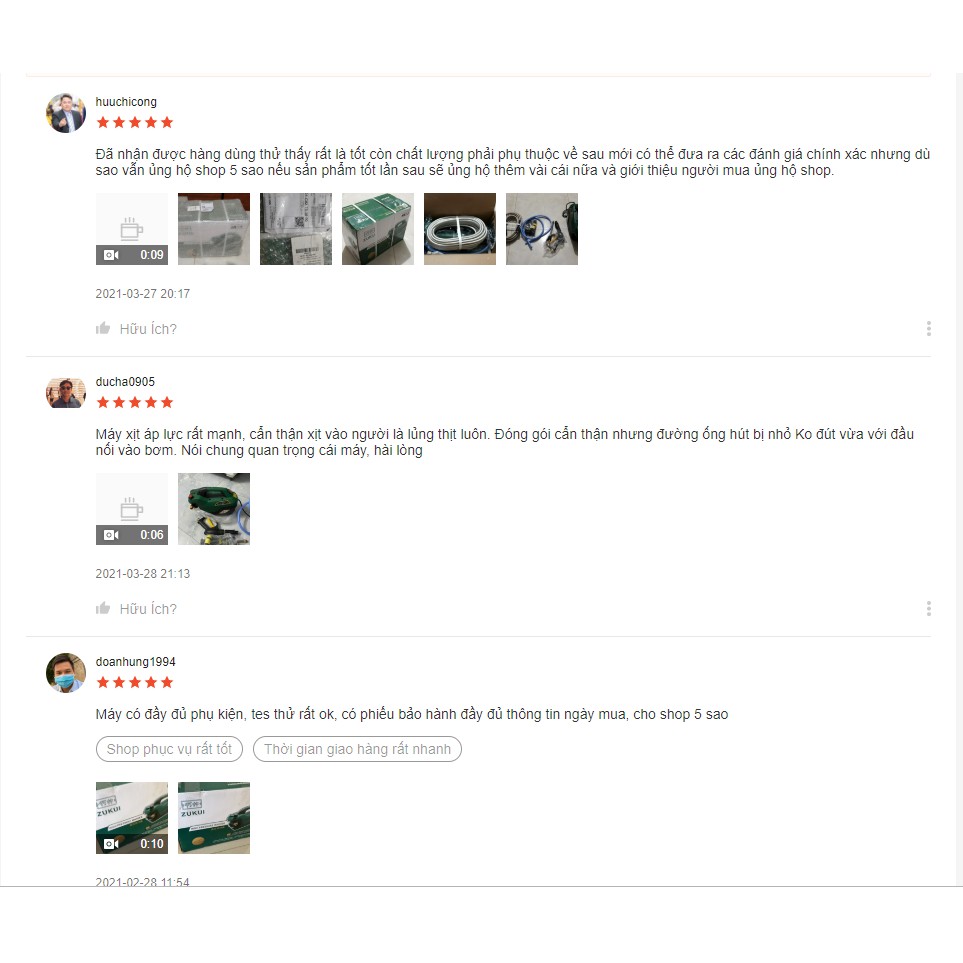Viewport: 963px width, 963px height.
Task: Click the username doanhung1994
Action: tap(136, 661)
